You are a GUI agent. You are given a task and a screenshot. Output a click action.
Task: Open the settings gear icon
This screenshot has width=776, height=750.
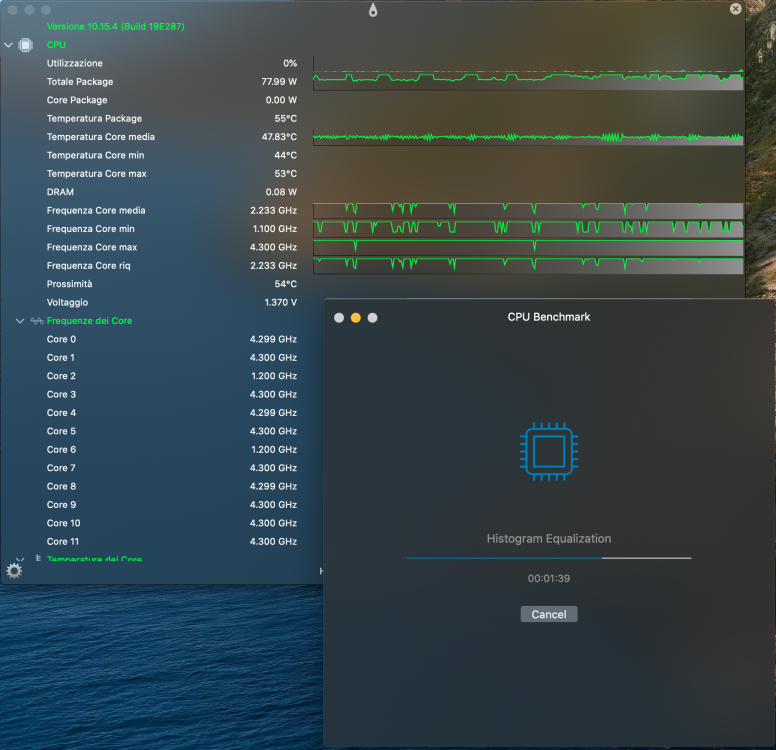coord(14,571)
